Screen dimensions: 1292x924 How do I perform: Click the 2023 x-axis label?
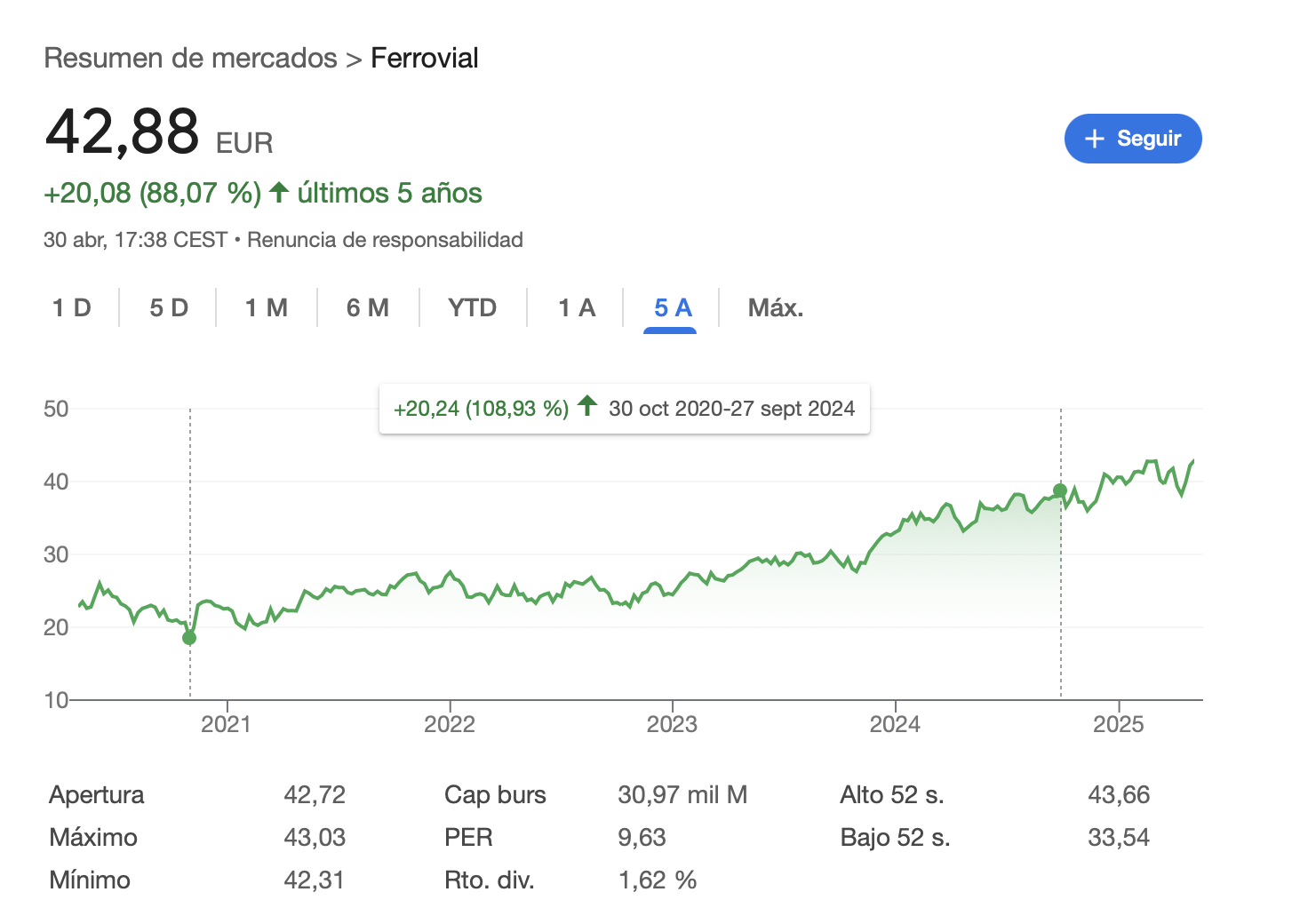click(x=672, y=724)
